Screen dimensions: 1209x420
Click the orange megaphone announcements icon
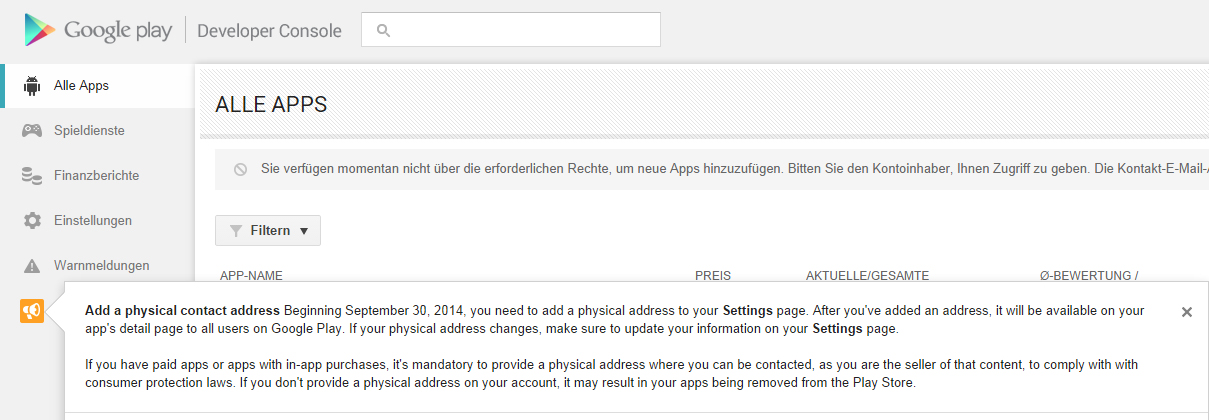32,312
